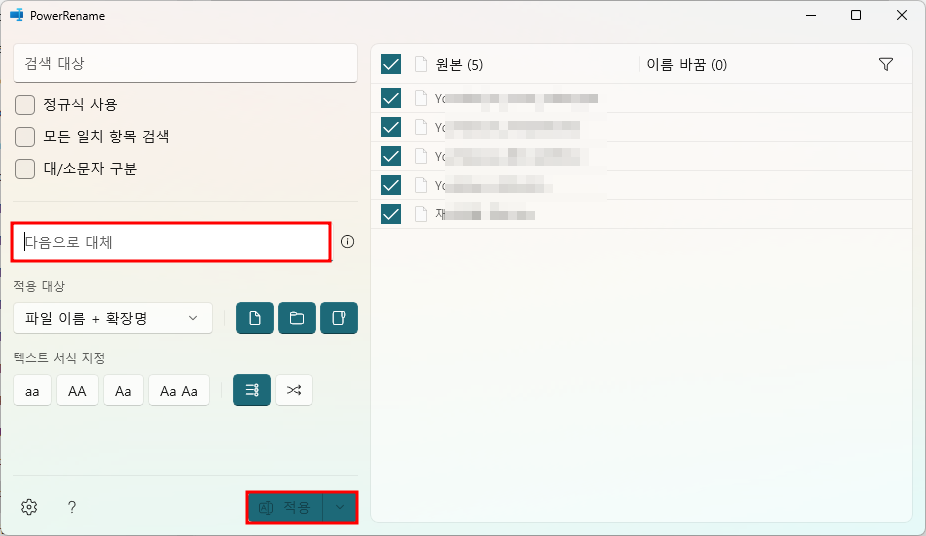This screenshot has width=926, height=536.
Task: Open the replace-field info icon
Action: click(x=347, y=241)
